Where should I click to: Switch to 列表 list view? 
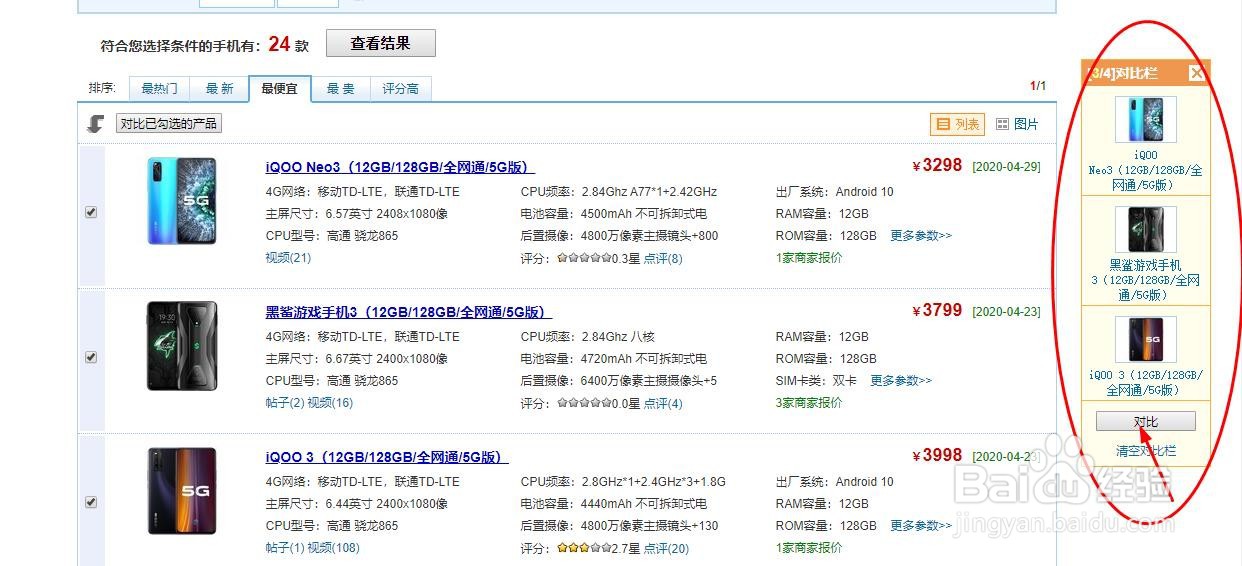point(957,124)
